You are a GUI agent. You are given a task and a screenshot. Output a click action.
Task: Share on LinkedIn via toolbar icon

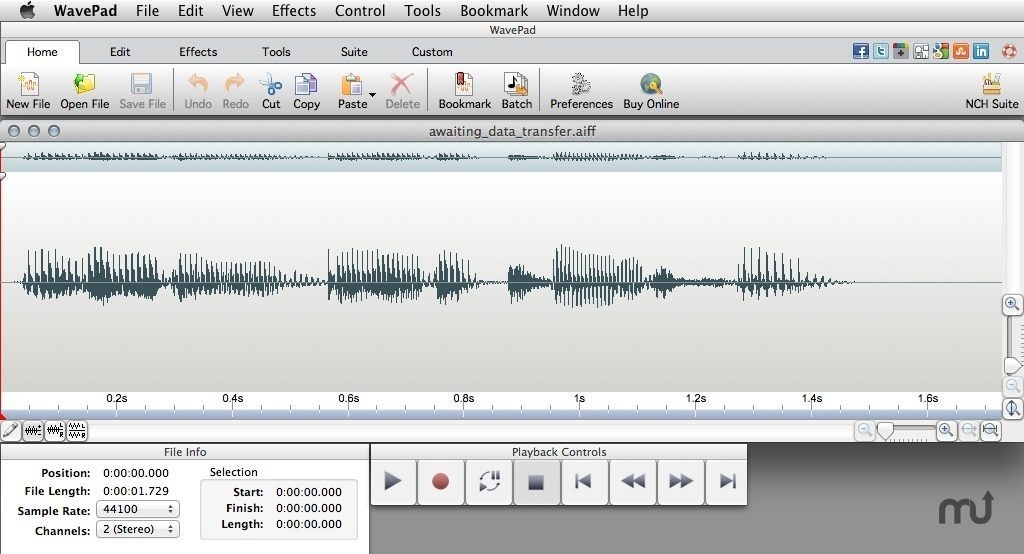click(981, 51)
